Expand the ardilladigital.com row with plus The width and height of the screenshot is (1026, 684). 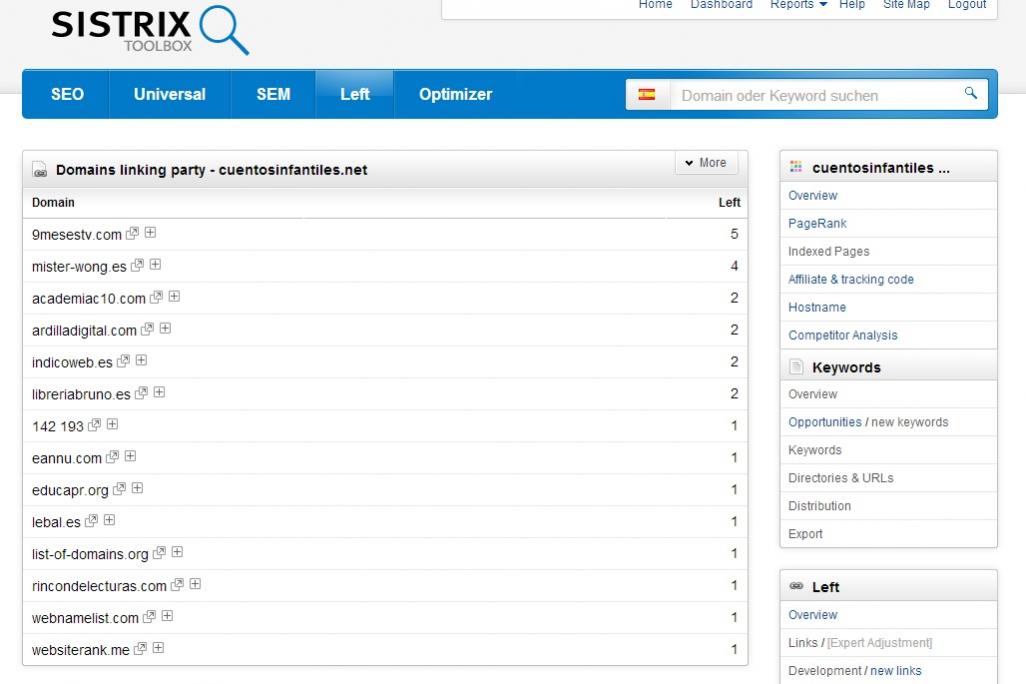(165, 329)
